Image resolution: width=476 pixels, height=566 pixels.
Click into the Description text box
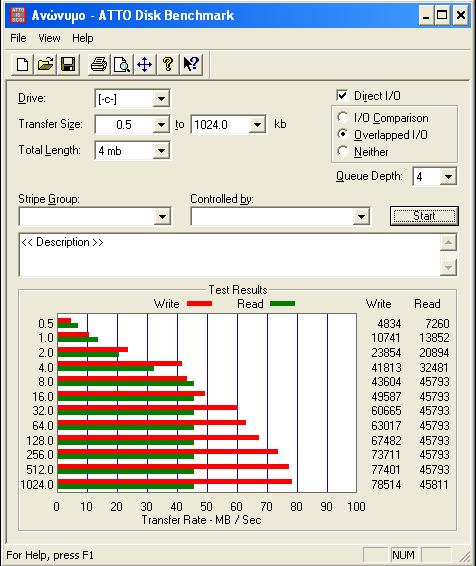click(x=230, y=255)
